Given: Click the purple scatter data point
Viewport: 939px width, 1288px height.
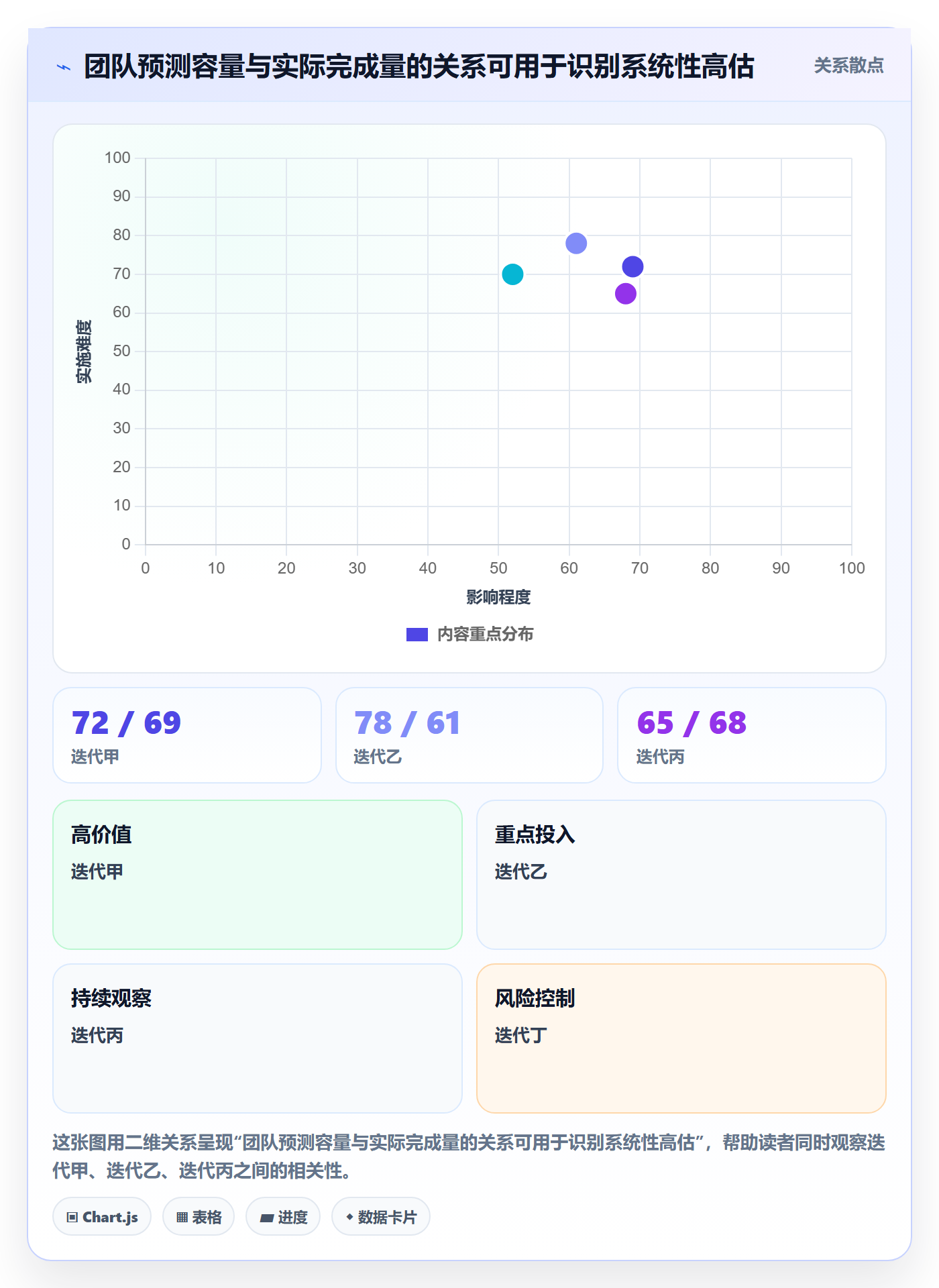Looking at the screenshot, I should (x=626, y=294).
